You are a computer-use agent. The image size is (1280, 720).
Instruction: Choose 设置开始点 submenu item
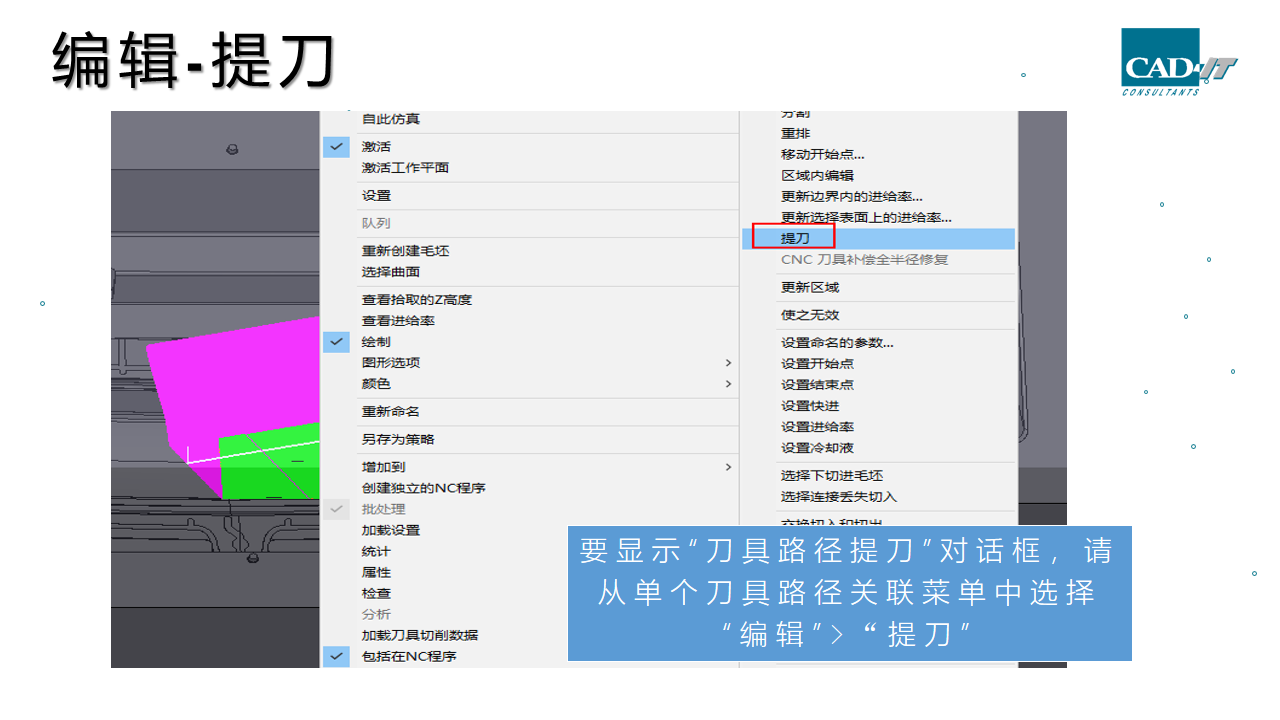(817, 364)
